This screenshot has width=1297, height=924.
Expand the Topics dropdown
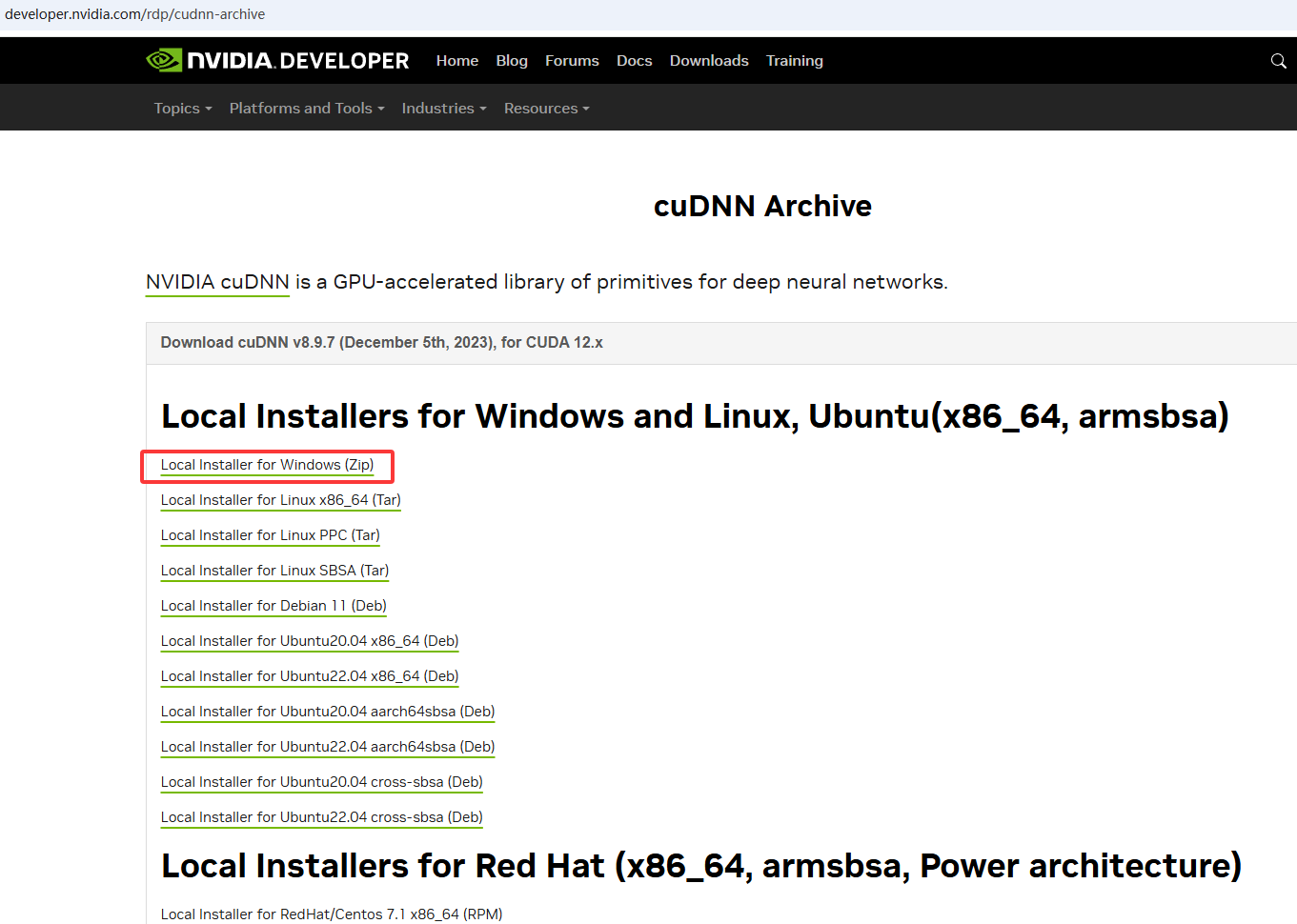(x=183, y=109)
